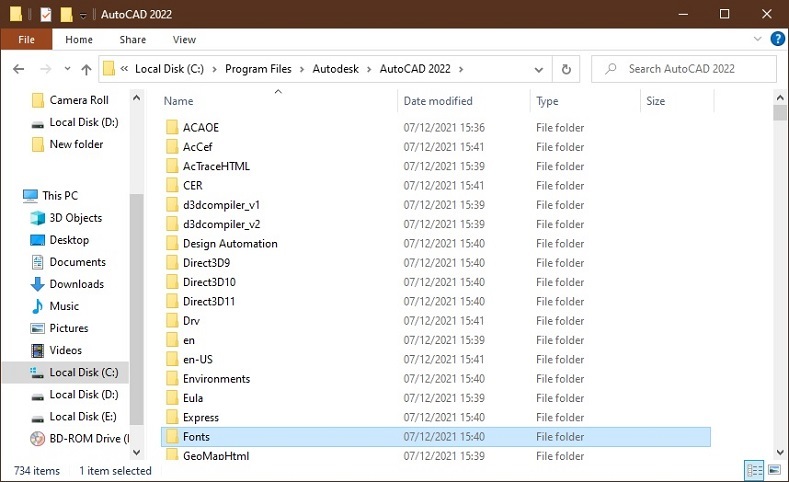Viewport: 789px width, 482px height.
Task: Expand chevron after Program Files breadcrumb
Action: point(302,69)
